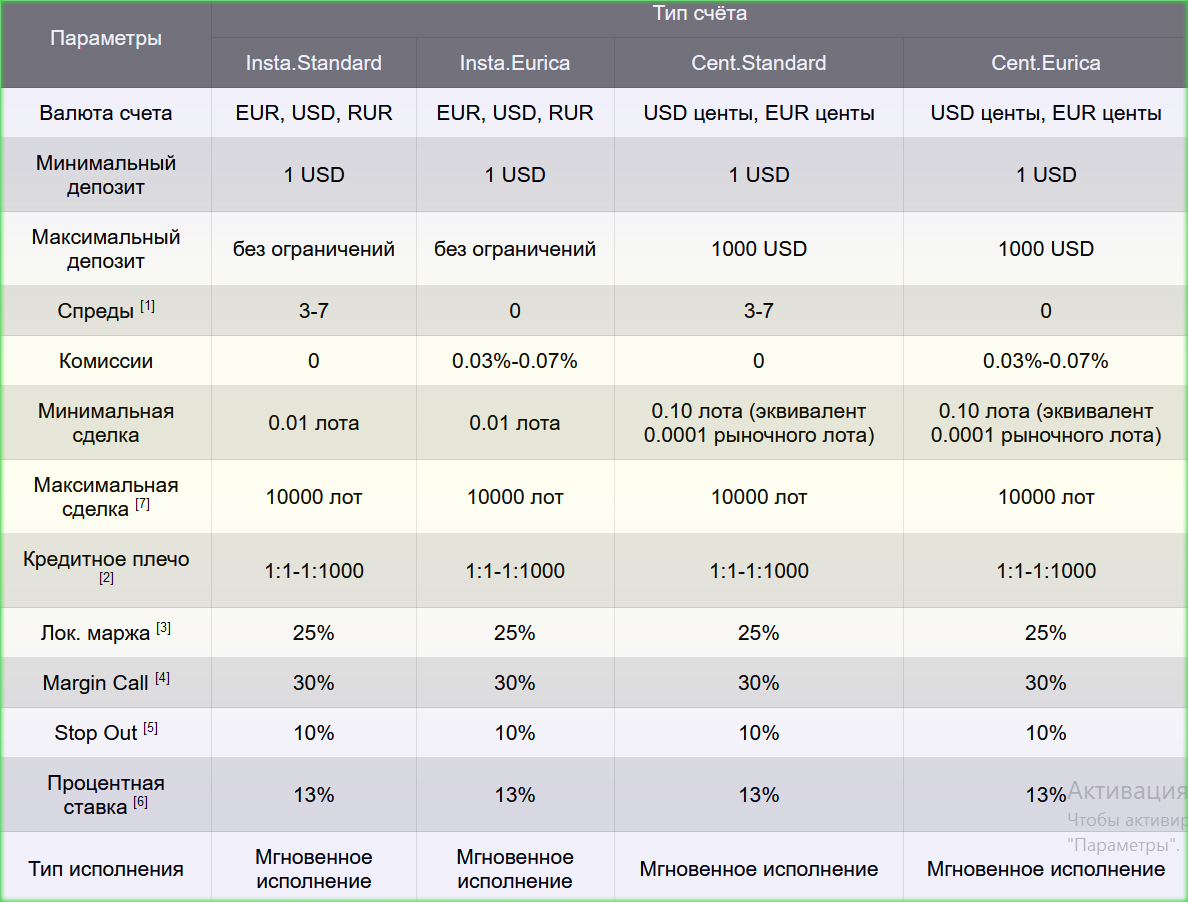1188x902 pixels.
Task: Click Cent.Standard maximum deposit 1000 USD cell
Action: (x=758, y=249)
